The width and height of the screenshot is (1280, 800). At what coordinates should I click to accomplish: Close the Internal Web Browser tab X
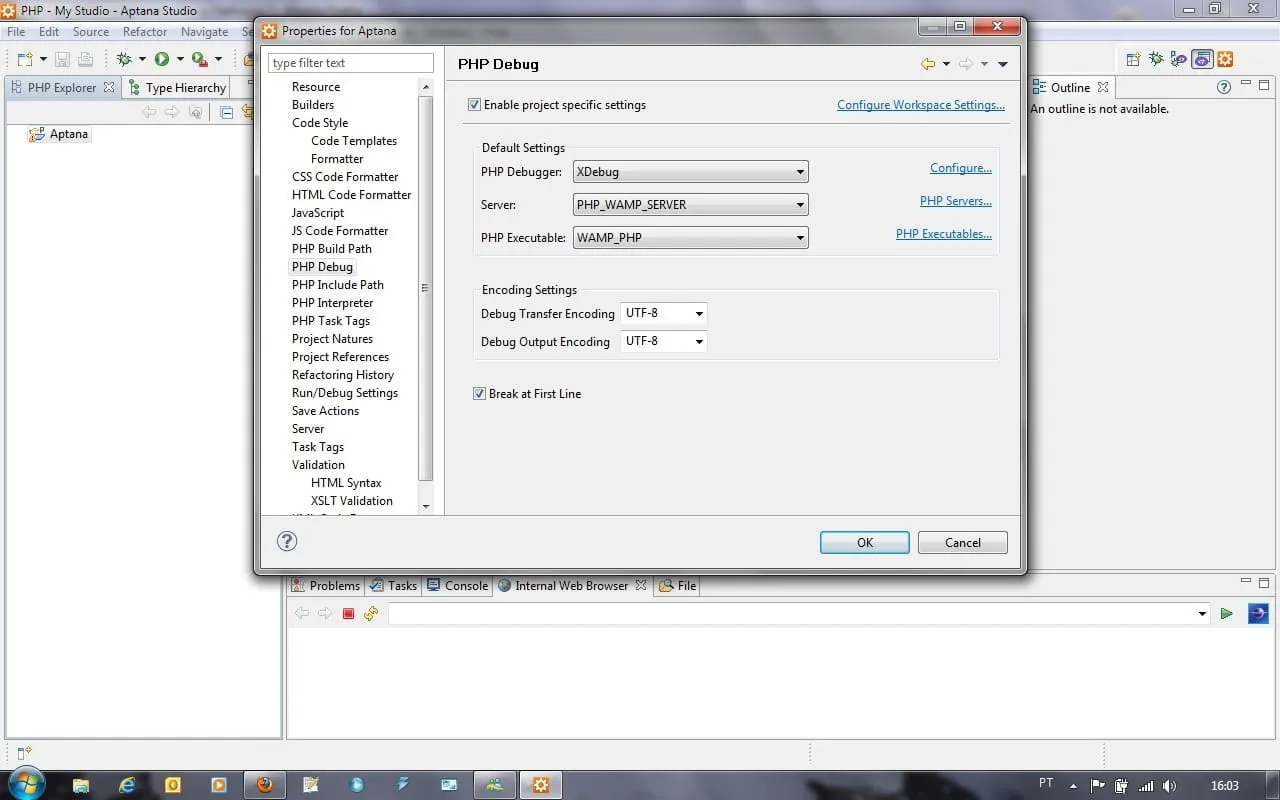641,585
